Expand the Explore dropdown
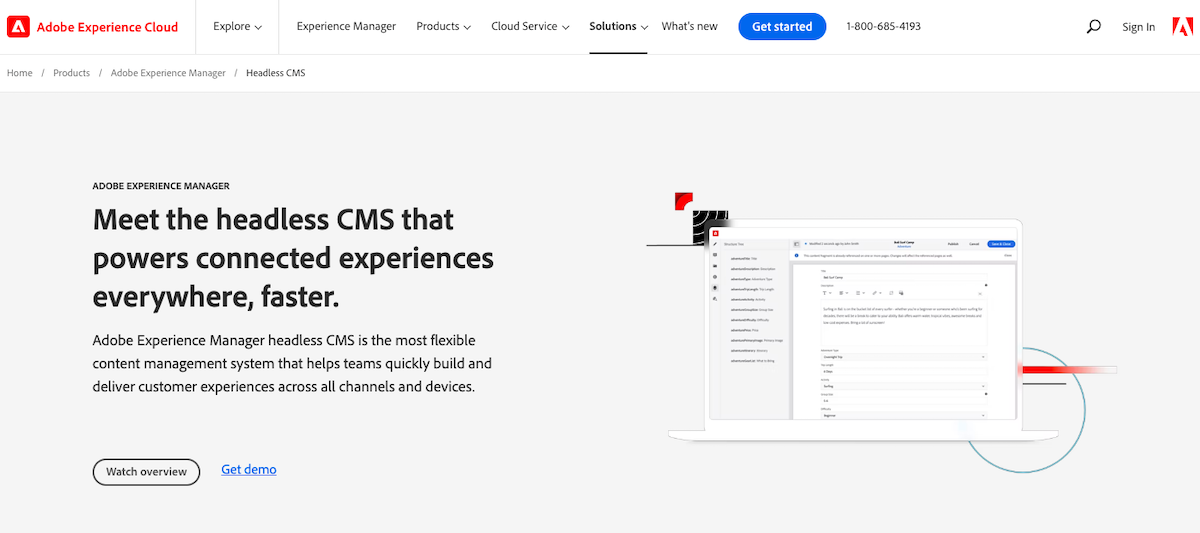Viewport: 1200px width, 533px height. click(237, 27)
